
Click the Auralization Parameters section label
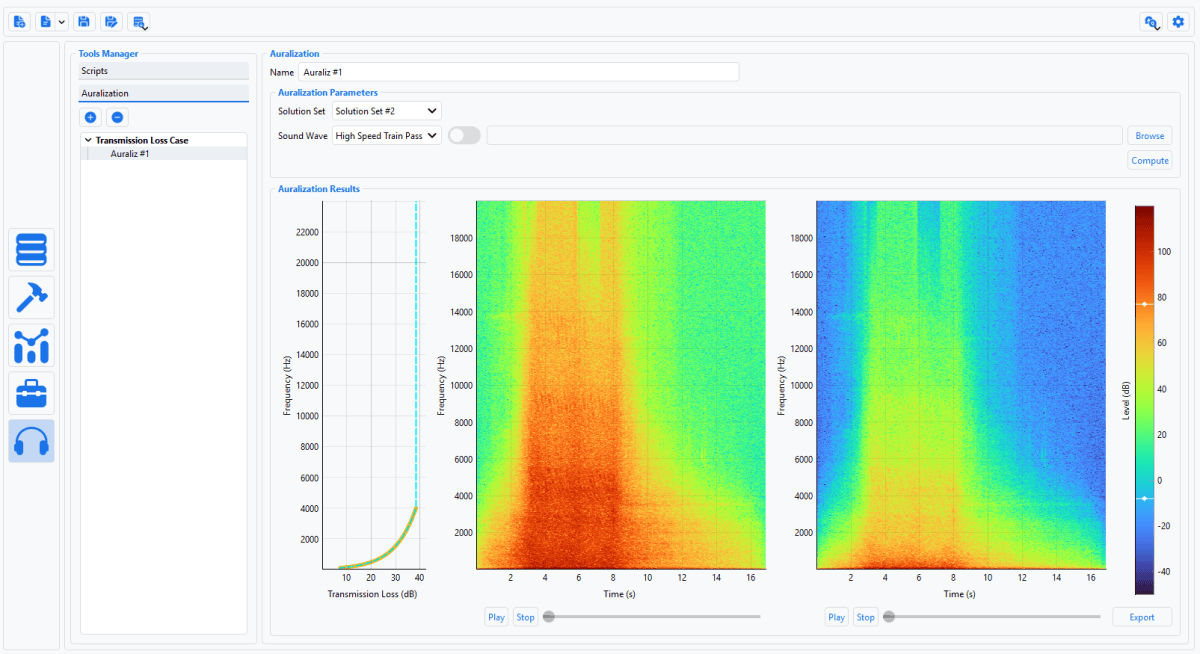click(x=327, y=92)
